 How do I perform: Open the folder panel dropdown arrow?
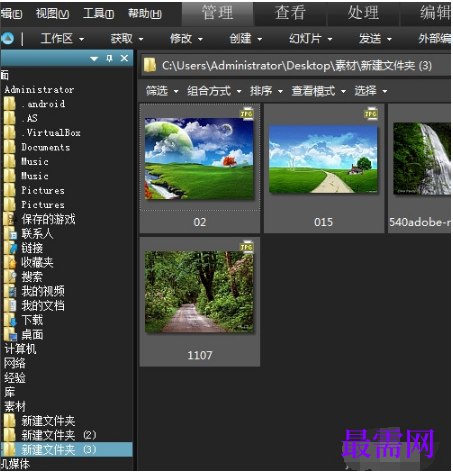point(94,59)
